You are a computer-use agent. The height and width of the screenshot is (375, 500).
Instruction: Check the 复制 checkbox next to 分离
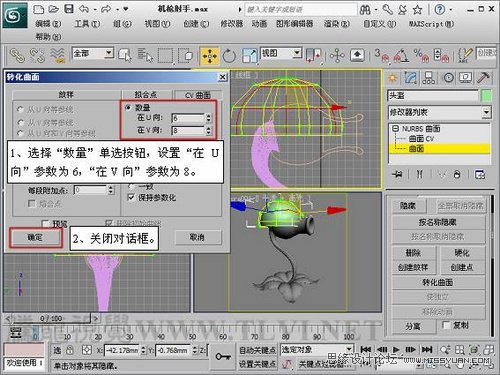click(446, 325)
